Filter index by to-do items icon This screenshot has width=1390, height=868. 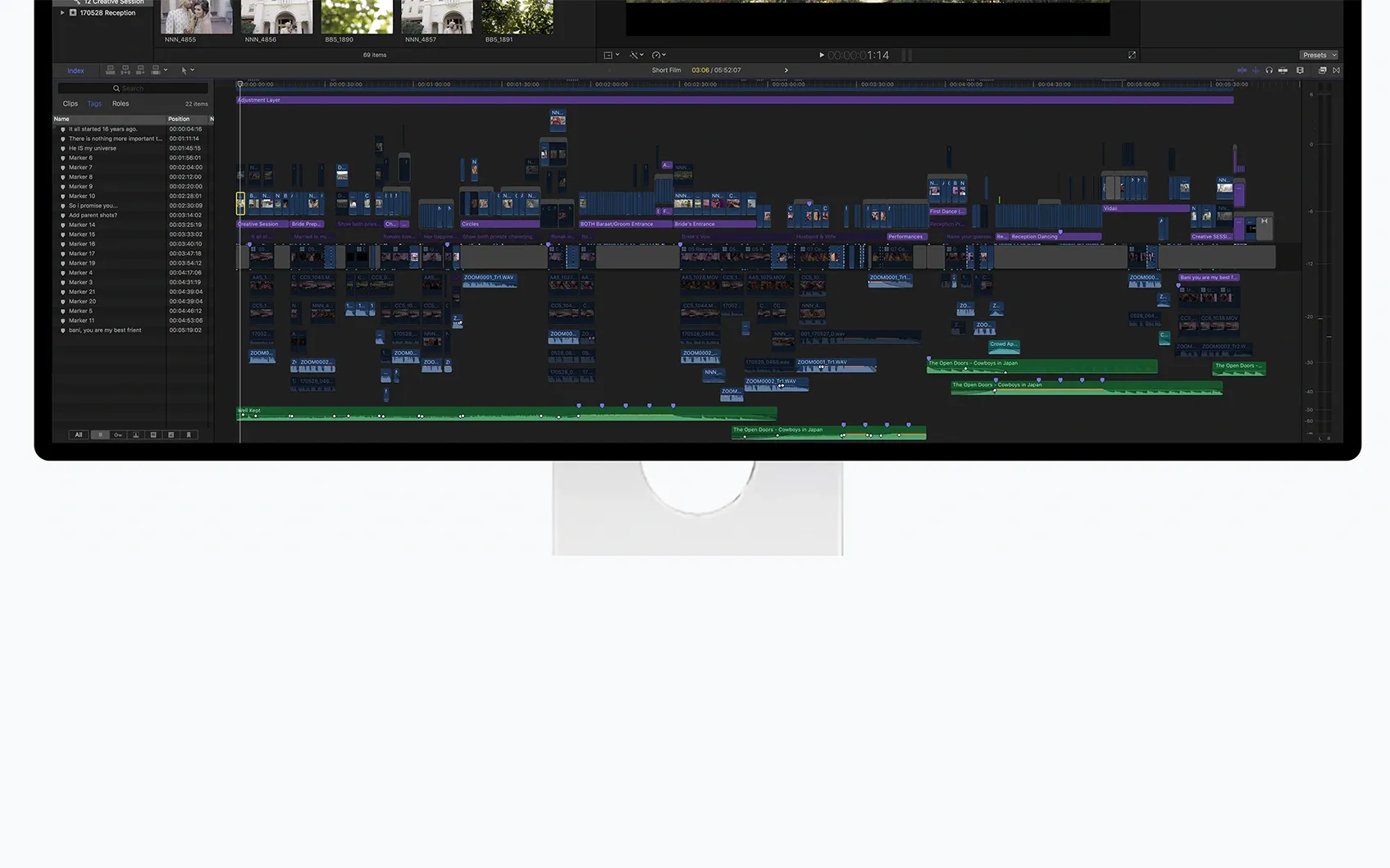[x=153, y=435]
